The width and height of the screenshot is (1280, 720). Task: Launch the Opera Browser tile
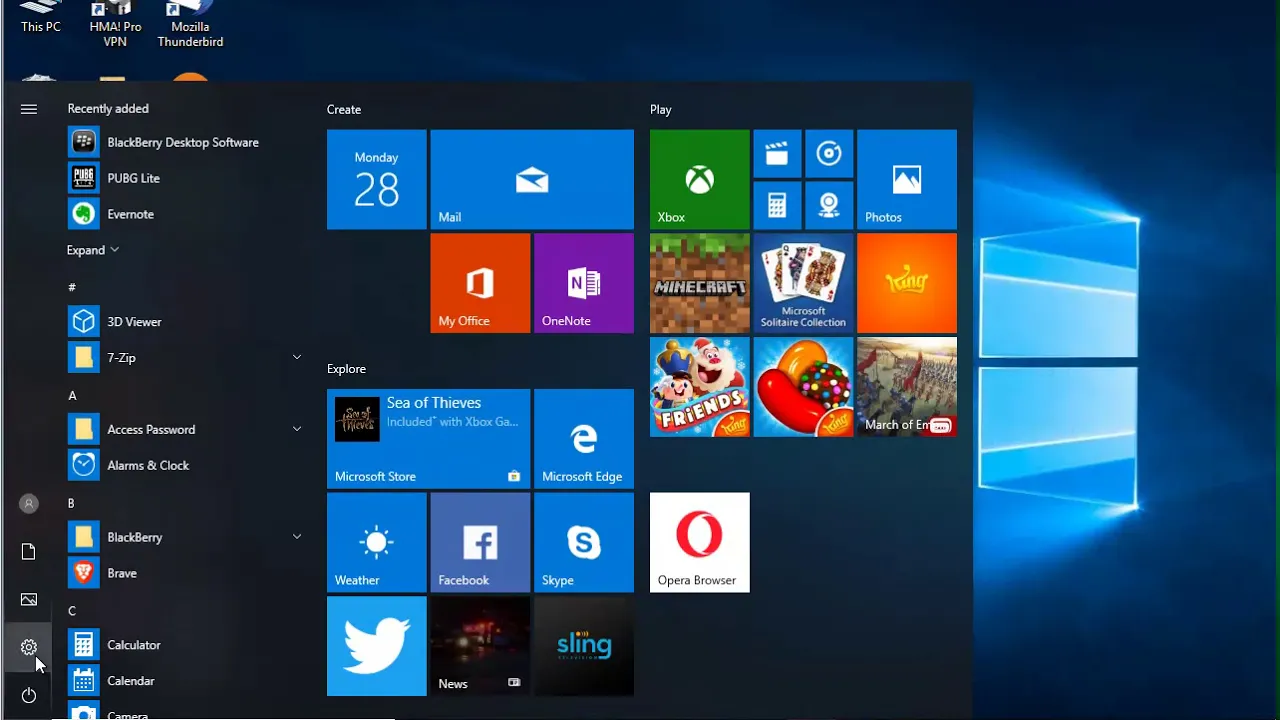click(x=700, y=543)
